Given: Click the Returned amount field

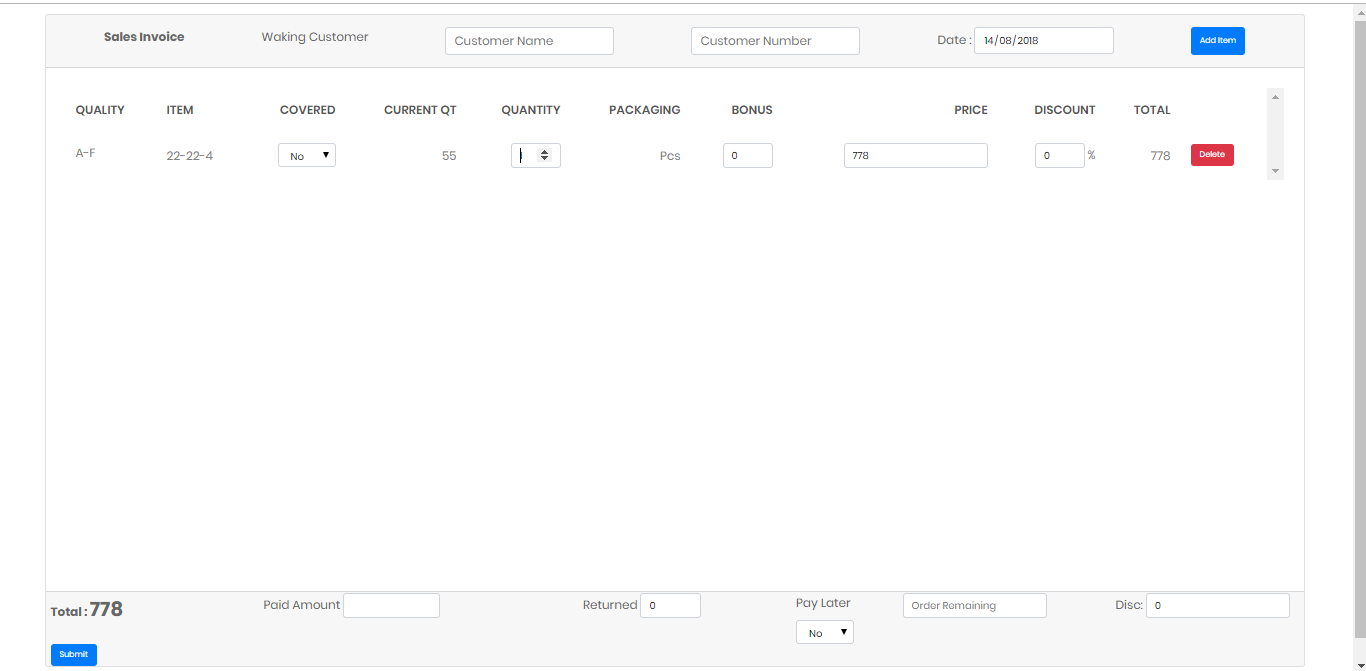Looking at the screenshot, I should click(x=670, y=605).
